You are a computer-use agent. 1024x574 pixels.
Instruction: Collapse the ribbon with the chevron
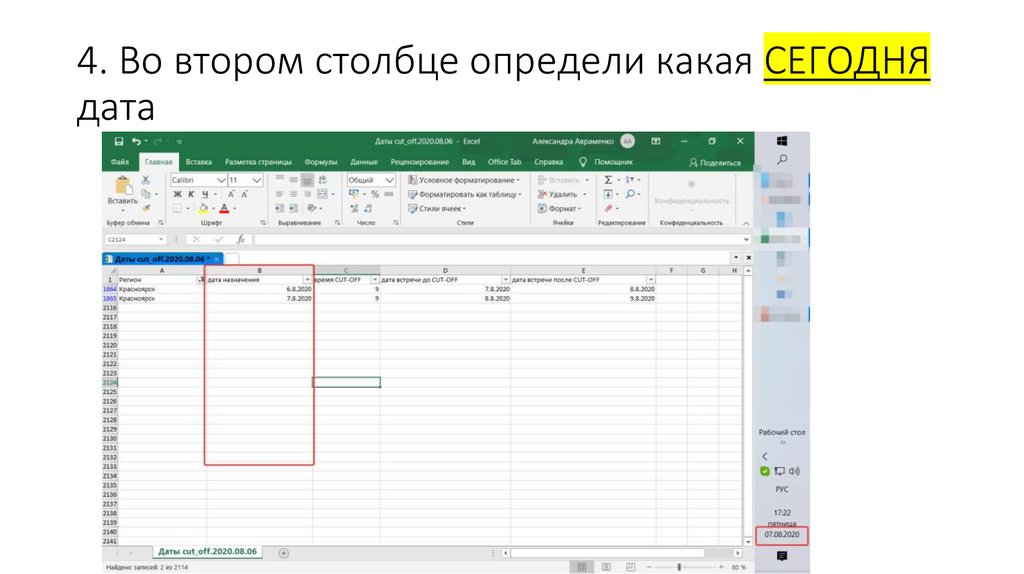(x=746, y=223)
